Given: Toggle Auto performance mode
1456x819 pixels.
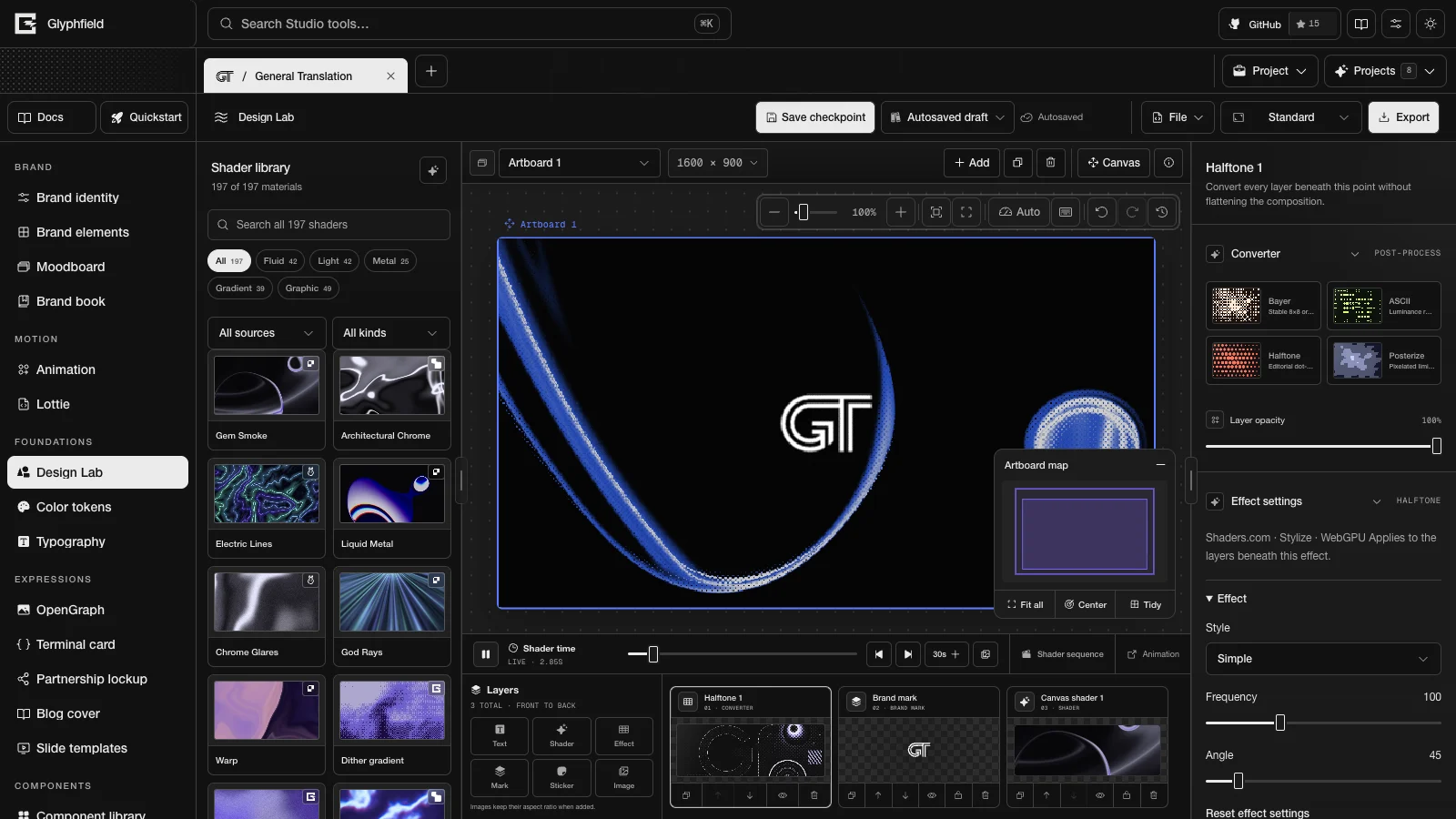Looking at the screenshot, I should point(1019,212).
